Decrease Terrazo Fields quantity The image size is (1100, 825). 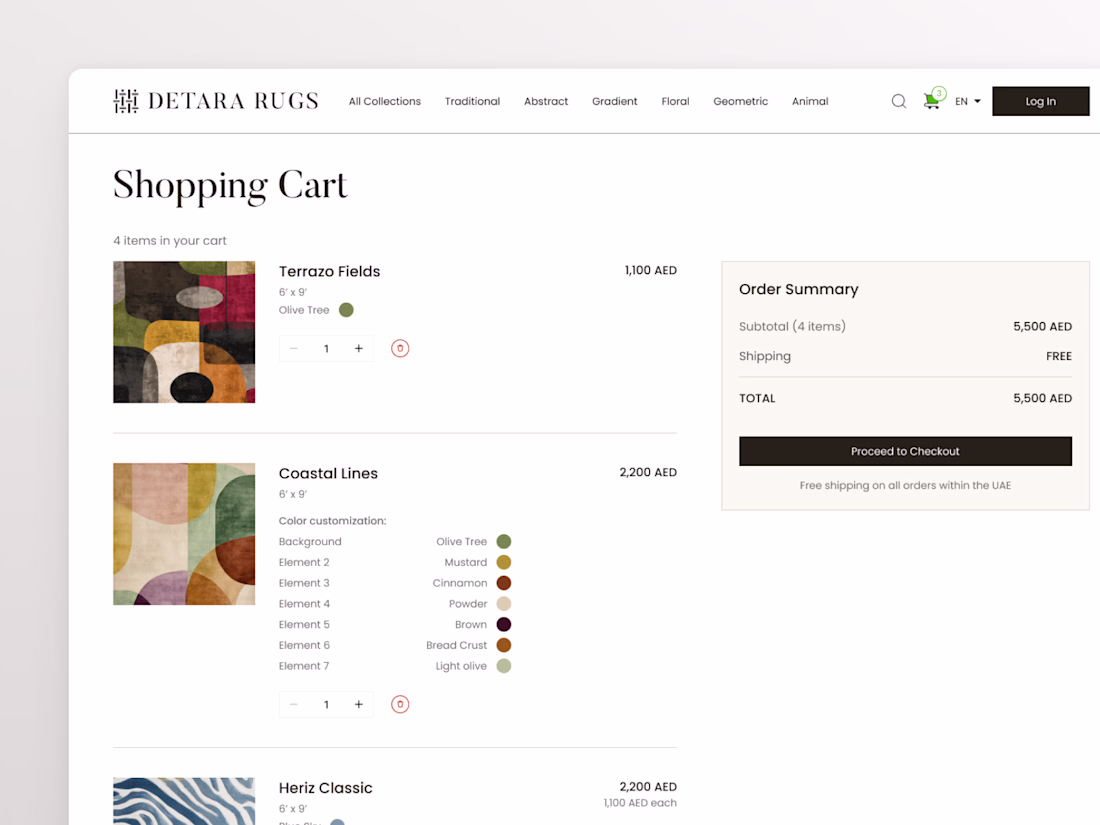[x=293, y=349]
